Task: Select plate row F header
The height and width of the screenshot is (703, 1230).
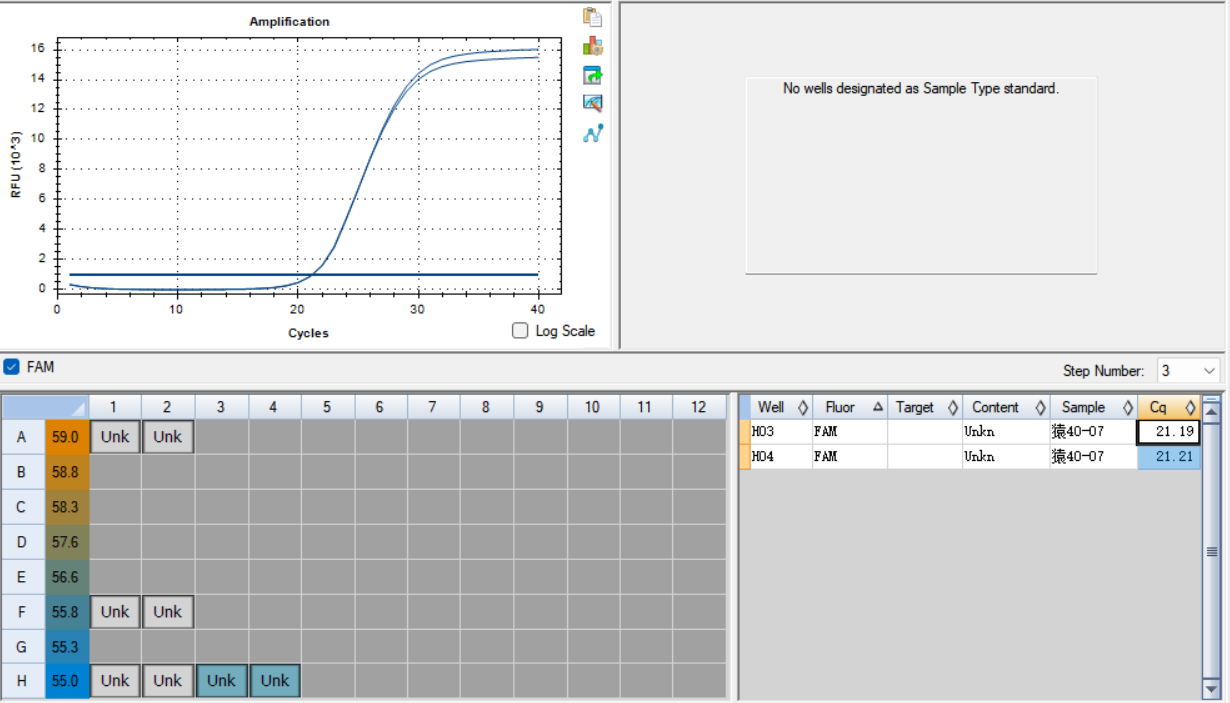Action: [22, 611]
